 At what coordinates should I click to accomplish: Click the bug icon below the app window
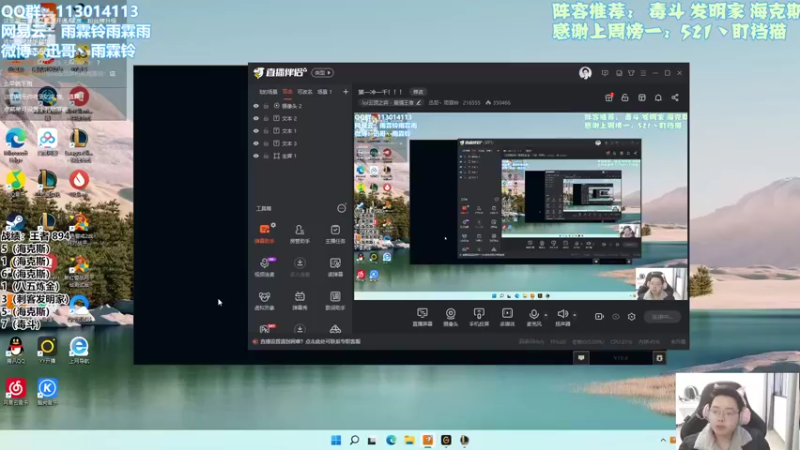[x=659, y=358]
